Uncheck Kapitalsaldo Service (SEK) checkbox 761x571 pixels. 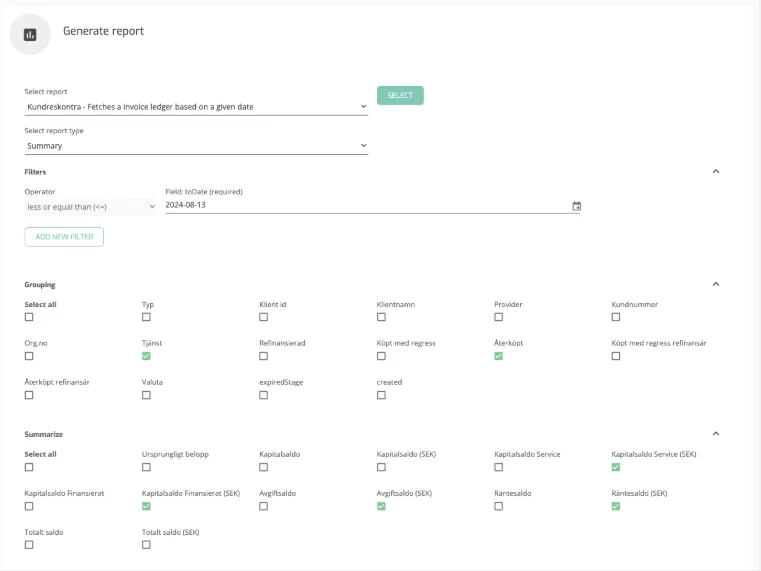(616, 467)
